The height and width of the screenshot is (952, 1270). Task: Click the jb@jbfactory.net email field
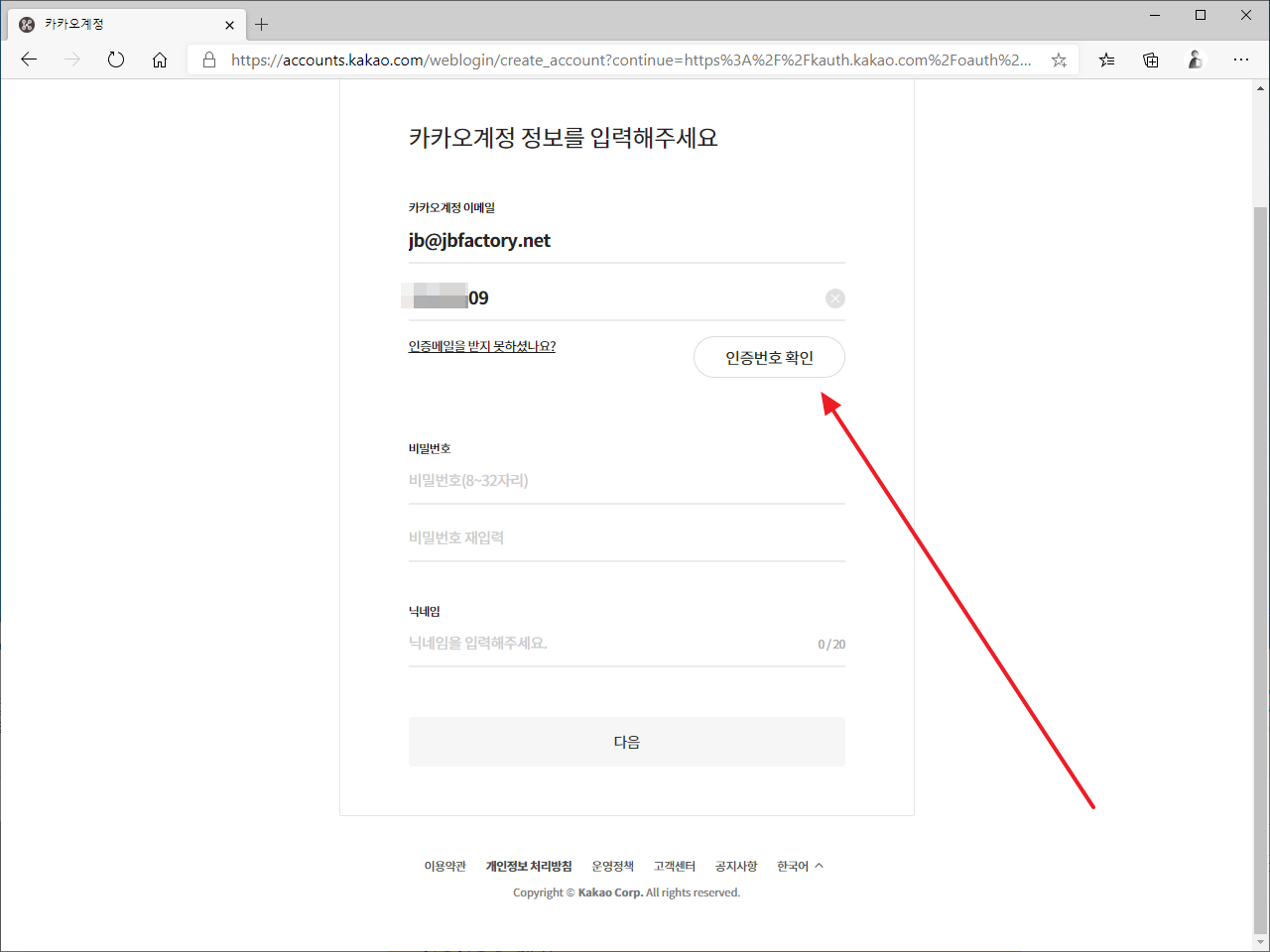(627, 241)
